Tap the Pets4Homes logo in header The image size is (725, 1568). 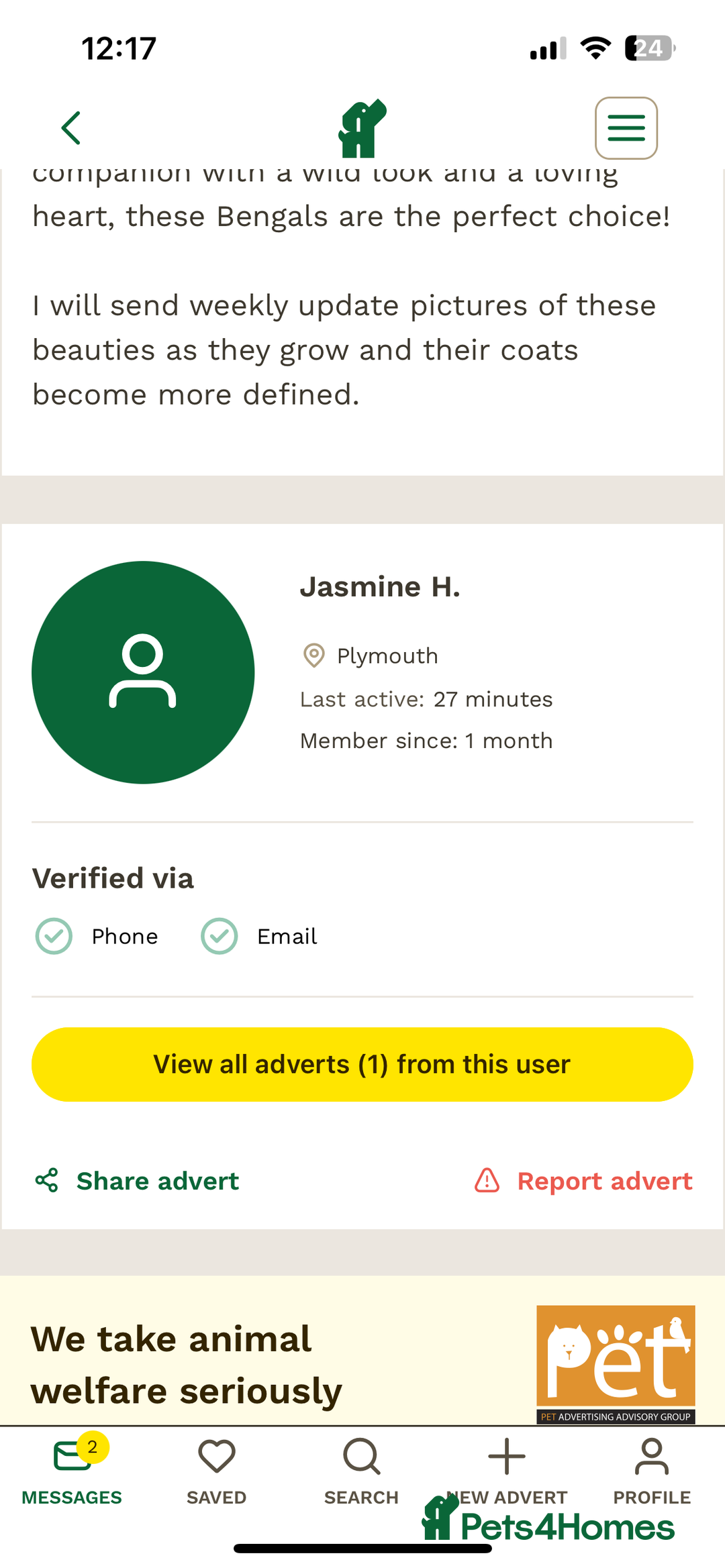pos(362,128)
